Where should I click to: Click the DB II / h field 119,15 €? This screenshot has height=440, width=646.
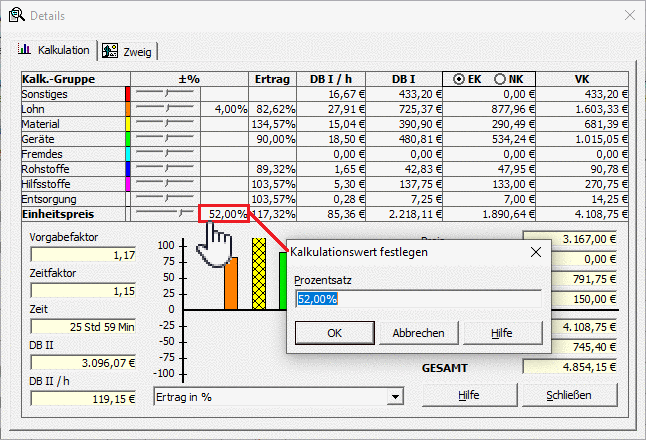click(x=83, y=399)
